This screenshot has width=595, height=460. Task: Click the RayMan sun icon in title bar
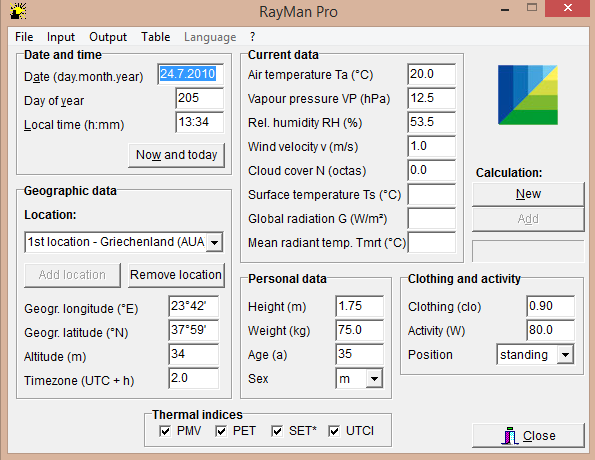click(x=18, y=11)
